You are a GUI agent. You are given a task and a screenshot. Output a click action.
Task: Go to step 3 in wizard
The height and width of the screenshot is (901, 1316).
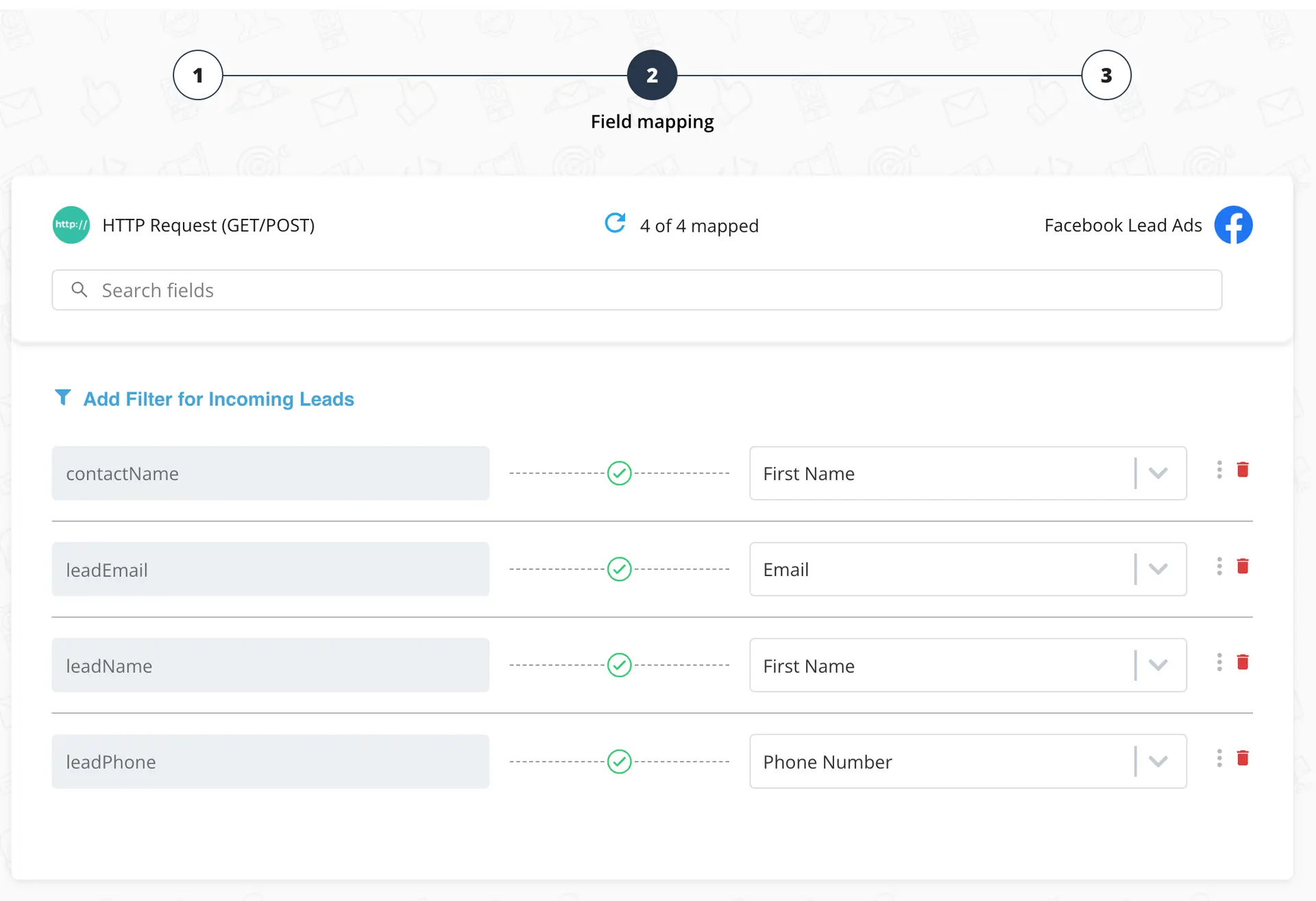tap(1106, 75)
